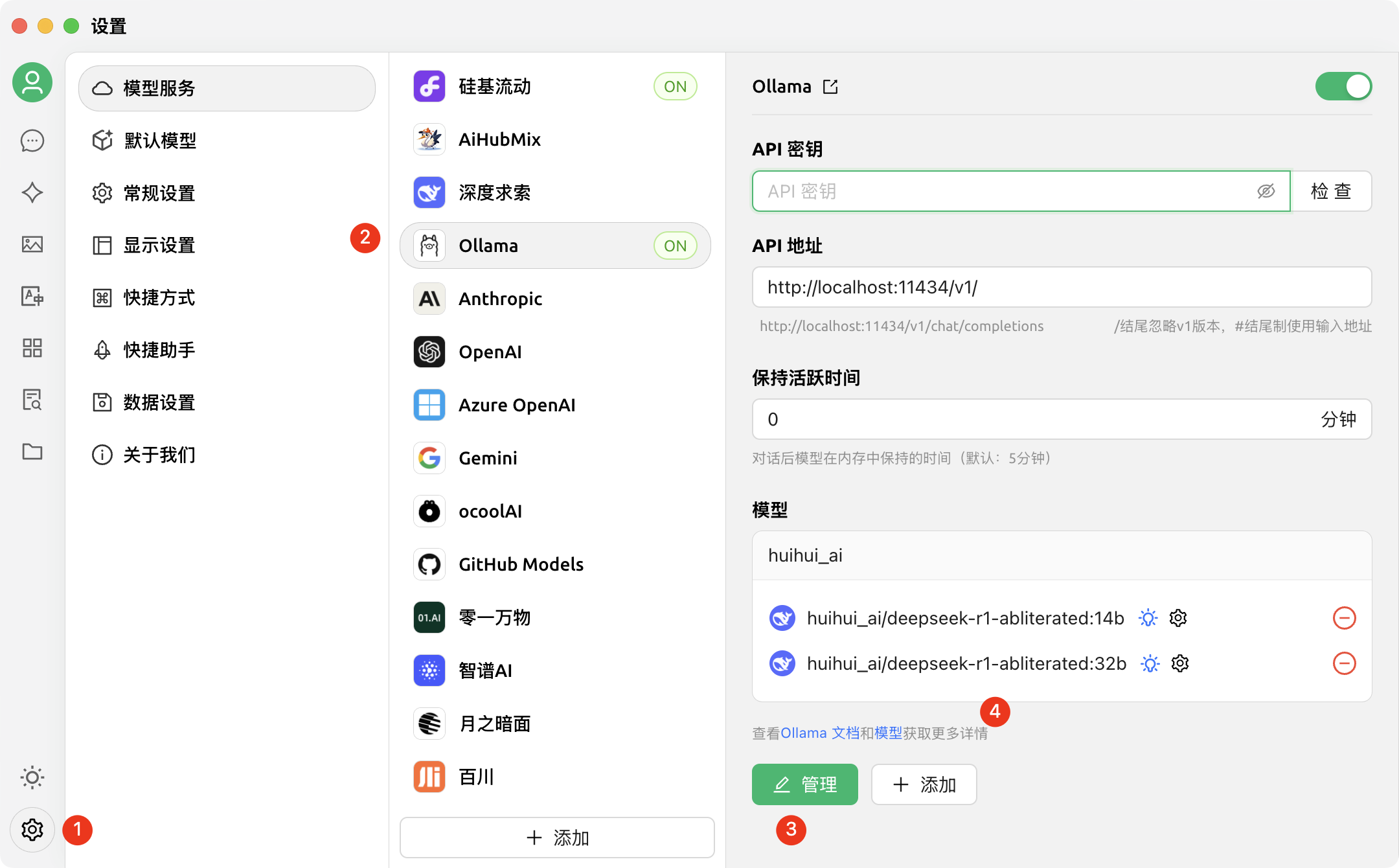1399x868 pixels.
Task: Open the mini apps grid icon
Action: (32, 348)
